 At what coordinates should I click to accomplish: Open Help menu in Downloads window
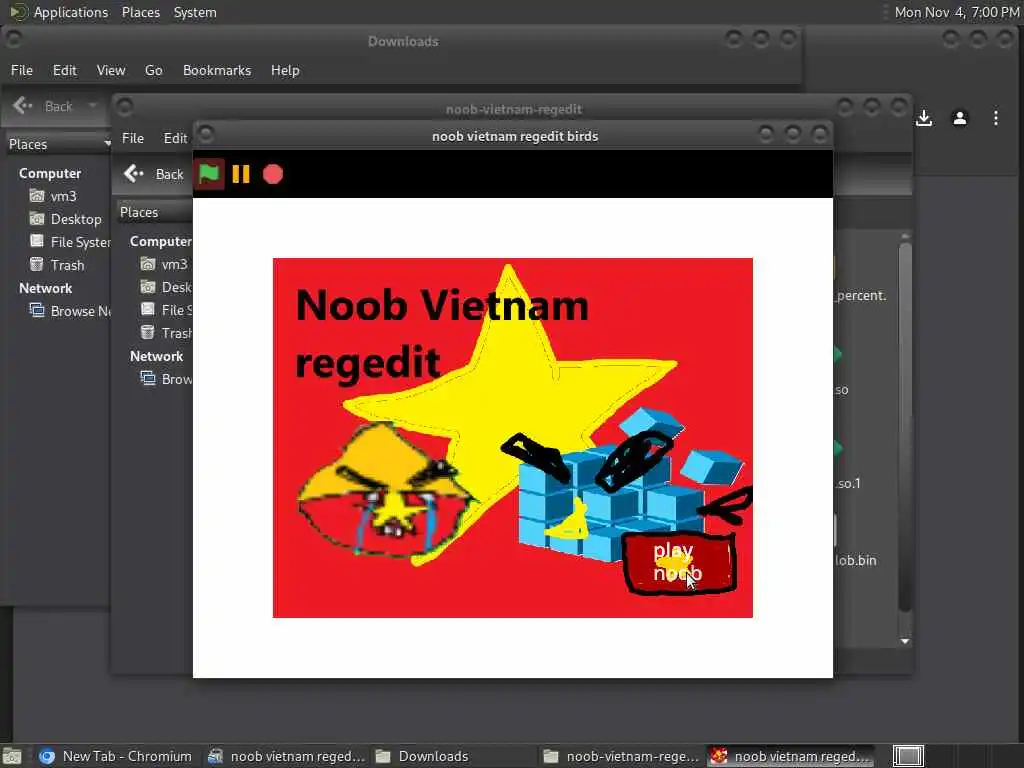[285, 70]
